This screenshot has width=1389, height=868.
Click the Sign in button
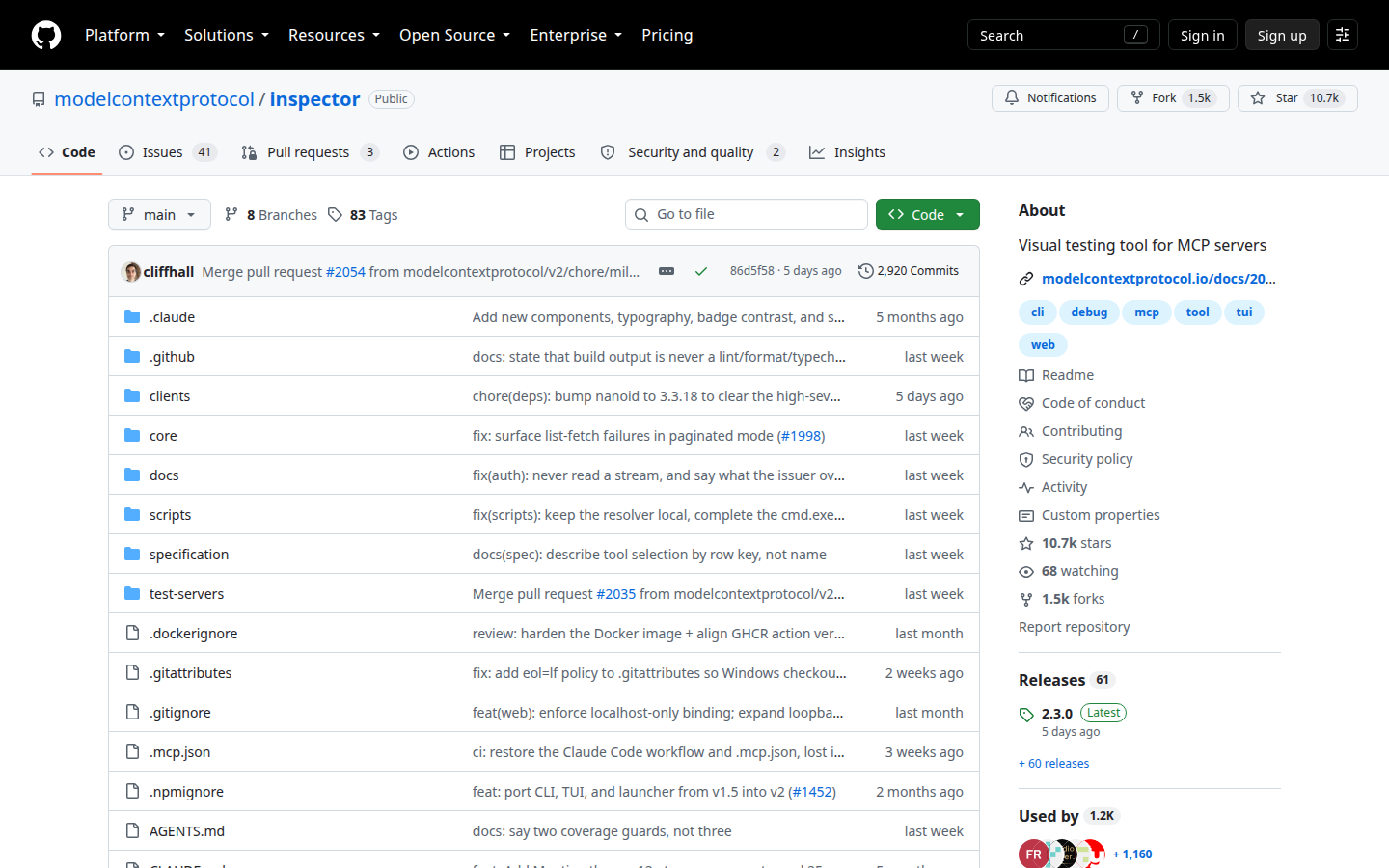pos(1202,35)
